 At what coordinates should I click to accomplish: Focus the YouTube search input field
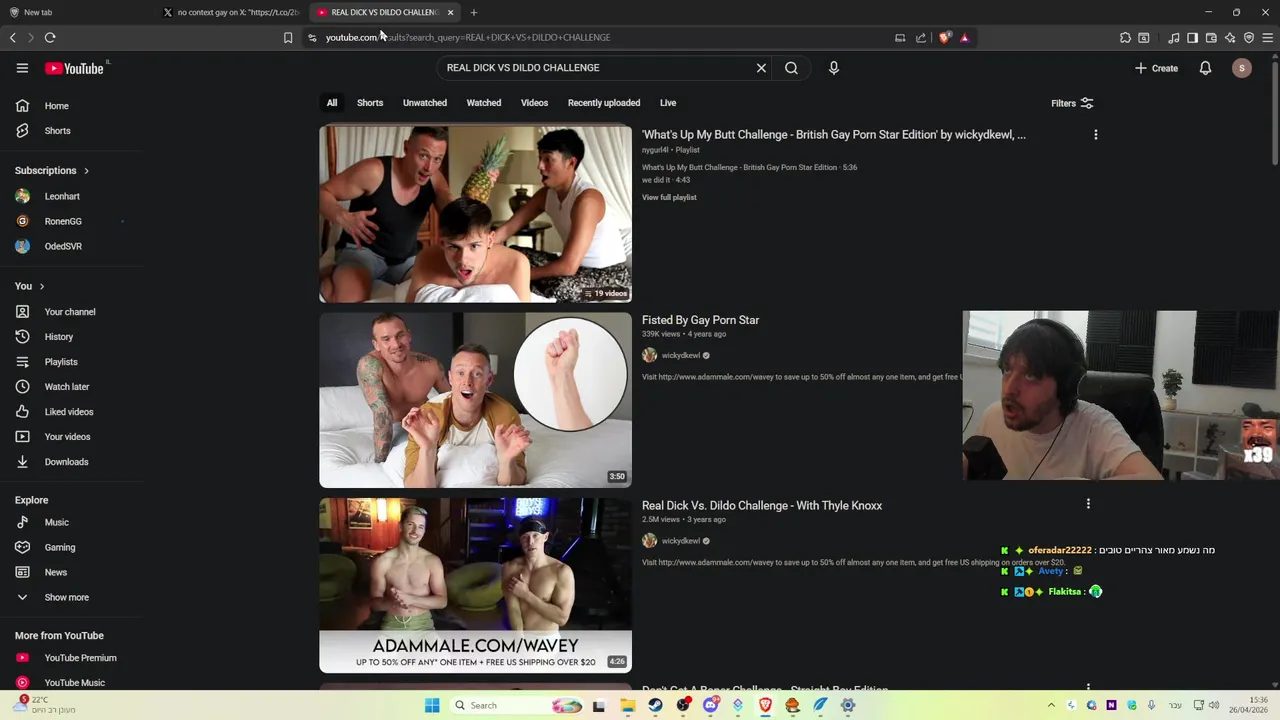click(x=596, y=68)
